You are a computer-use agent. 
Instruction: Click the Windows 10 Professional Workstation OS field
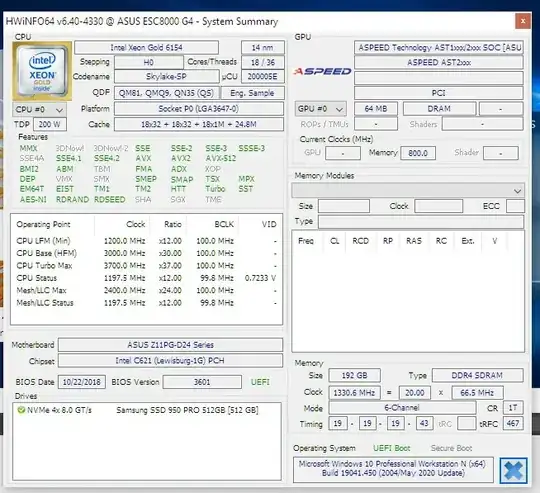click(393, 469)
